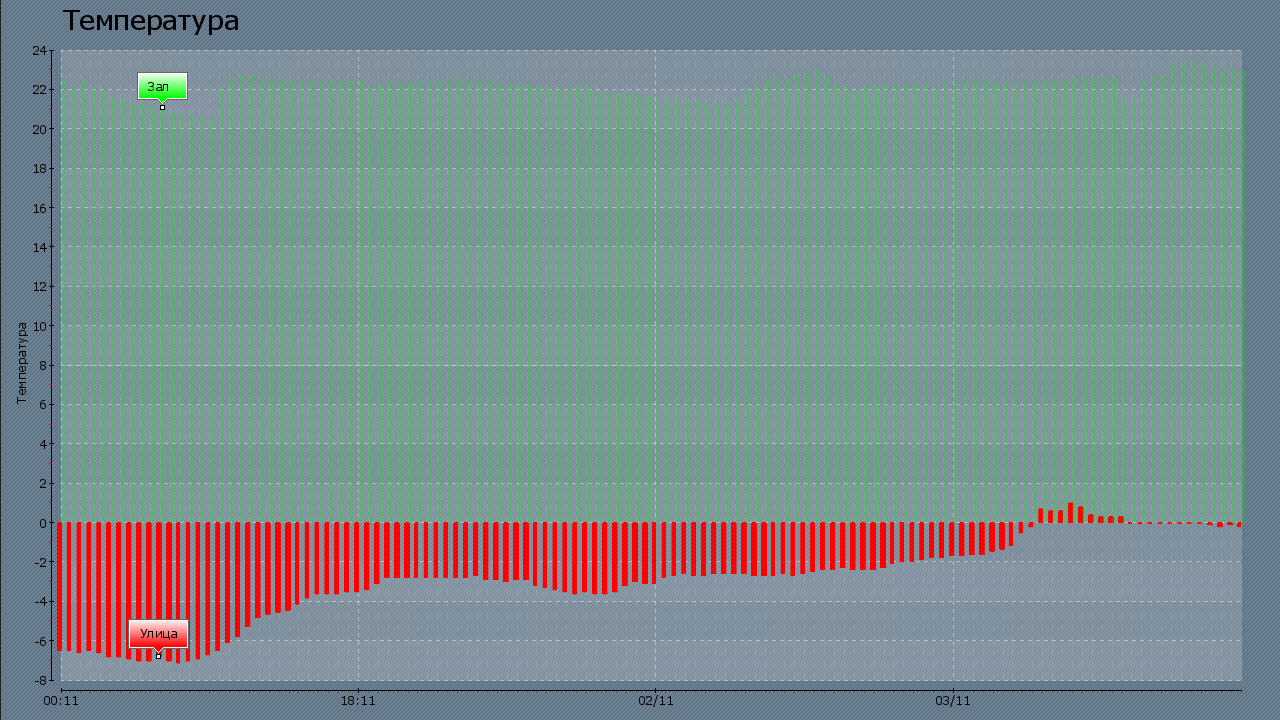Viewport: 1280px width, 720px height.
Task: Select the 02/11 date axis label
Action: [x=655, y=701]
